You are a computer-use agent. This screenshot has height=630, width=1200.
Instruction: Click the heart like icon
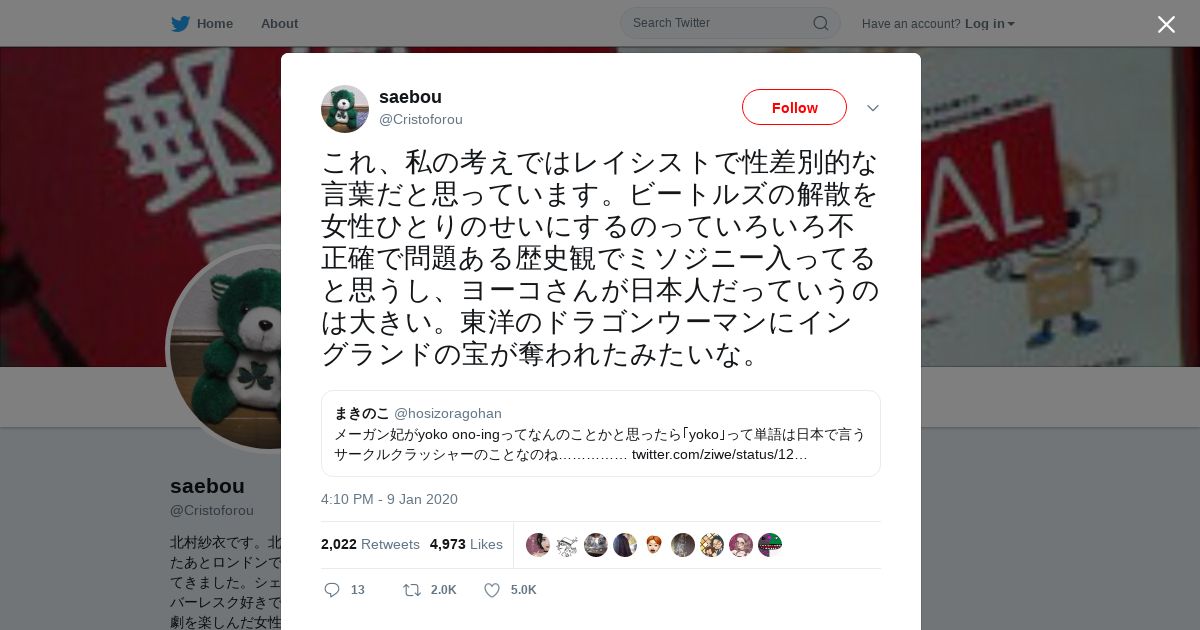(492, 590)
